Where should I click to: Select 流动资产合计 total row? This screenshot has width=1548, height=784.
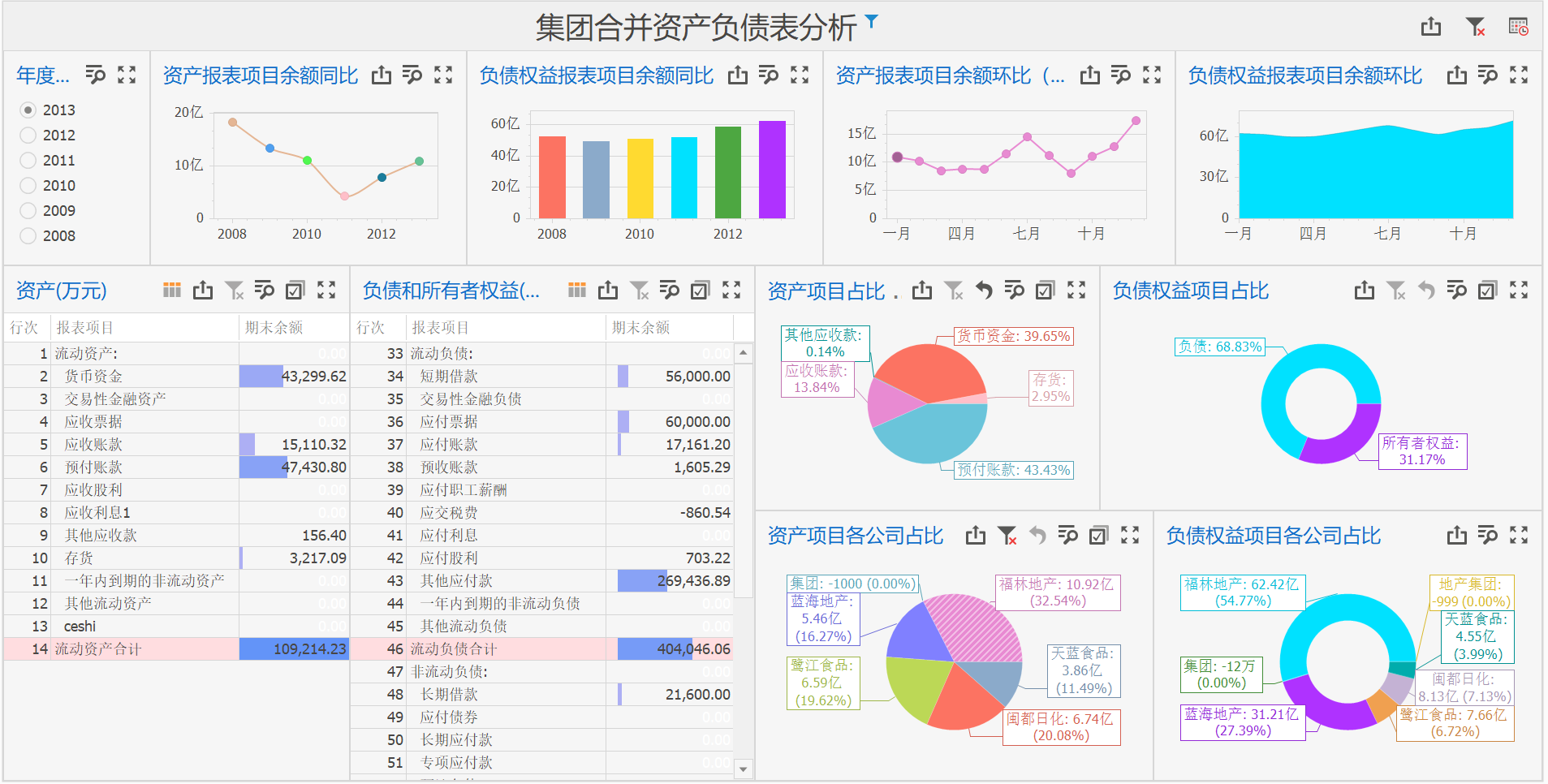point(176,649)
